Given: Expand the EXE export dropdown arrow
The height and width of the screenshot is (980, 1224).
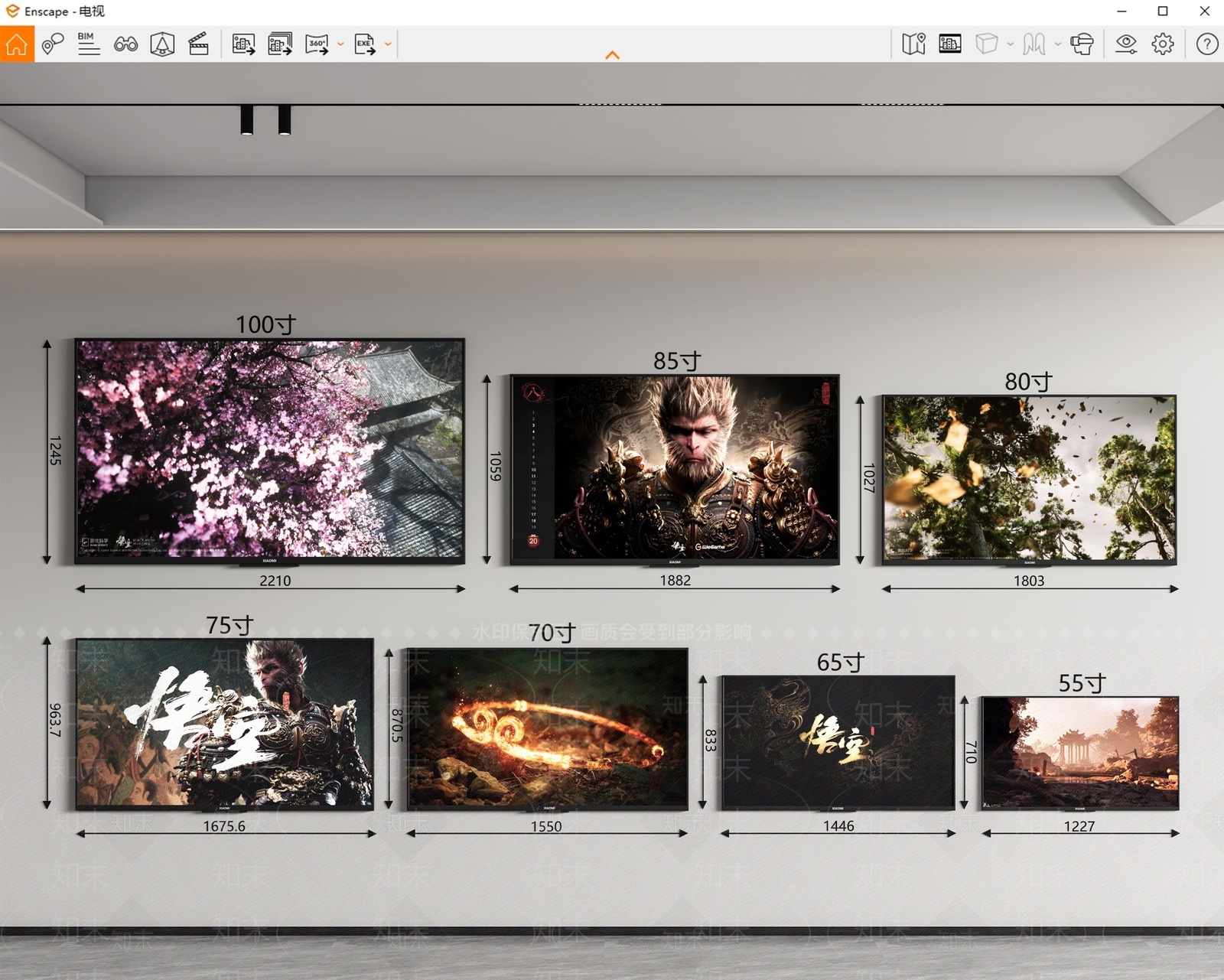Looking at the screenshot, I should pyautogui.click(x=388, y=44).
